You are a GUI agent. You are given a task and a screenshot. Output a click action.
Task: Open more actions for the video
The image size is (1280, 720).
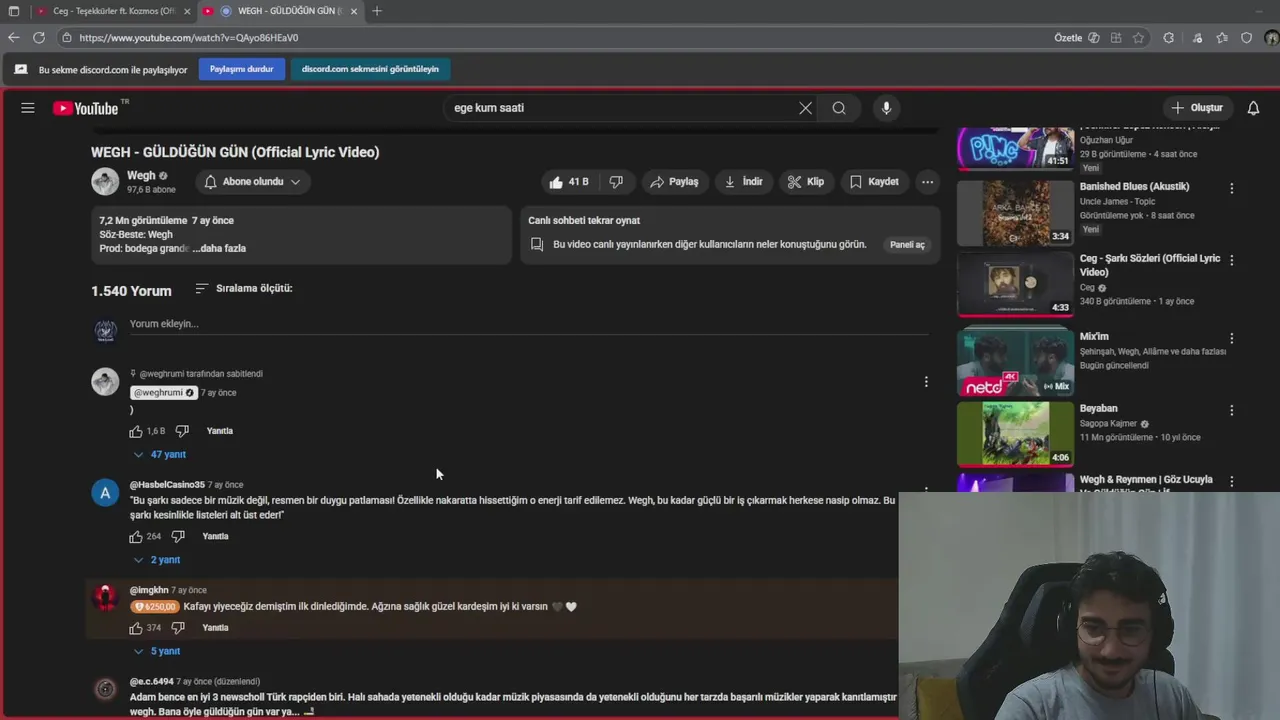click(x=928, y=182)
